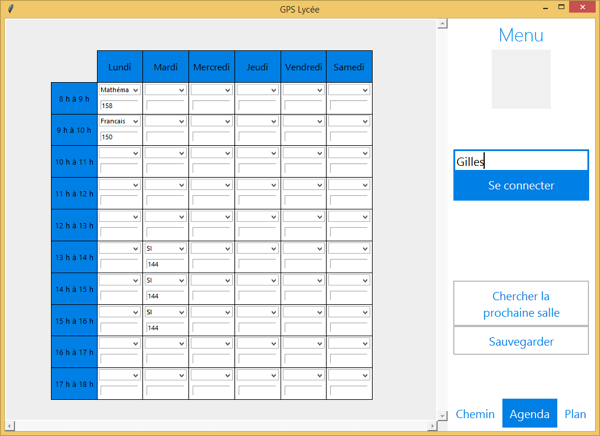Click room field 144 for Mardi 14 h
Viewport: 600px width, 436px height.
coord(165,296)
